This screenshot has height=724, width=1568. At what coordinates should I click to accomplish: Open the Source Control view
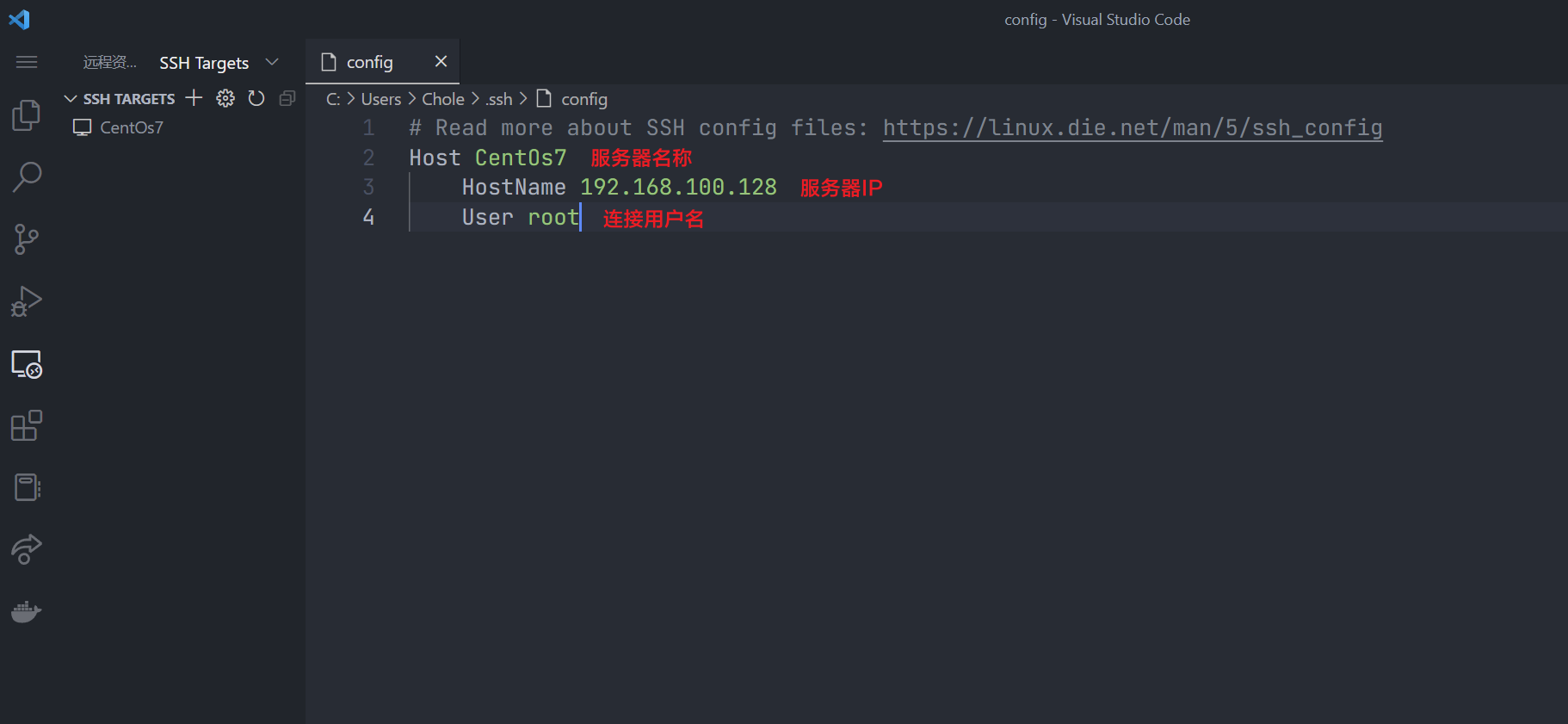(26, 239)
